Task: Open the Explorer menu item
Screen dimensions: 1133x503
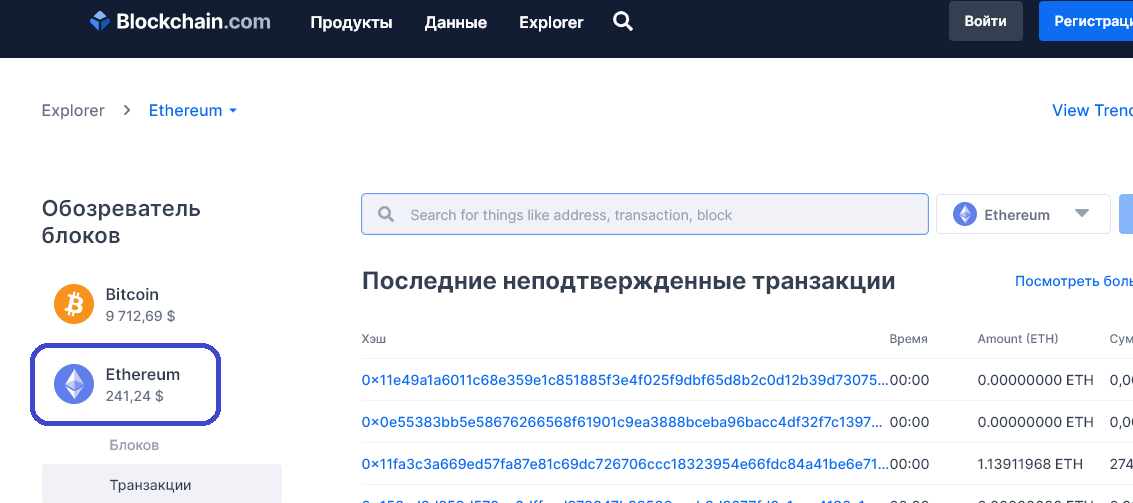Action: (551, 22)
